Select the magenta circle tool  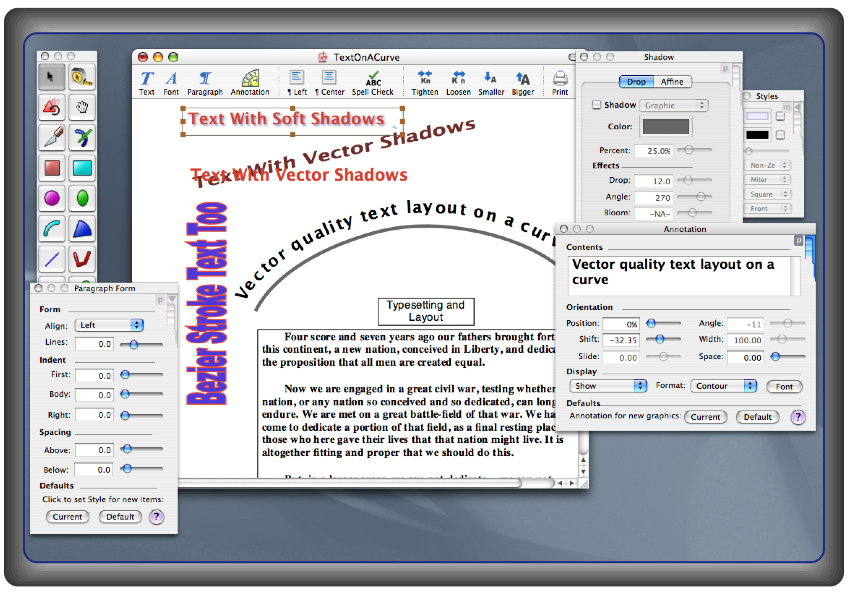52,198
